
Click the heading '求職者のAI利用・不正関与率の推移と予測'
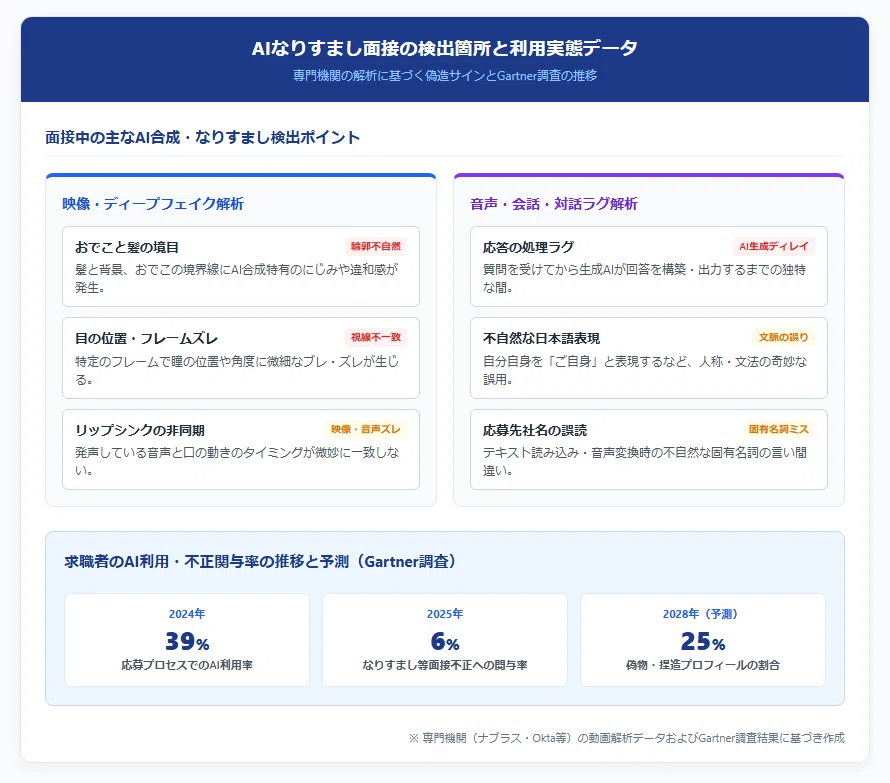(x=259, y=562)
